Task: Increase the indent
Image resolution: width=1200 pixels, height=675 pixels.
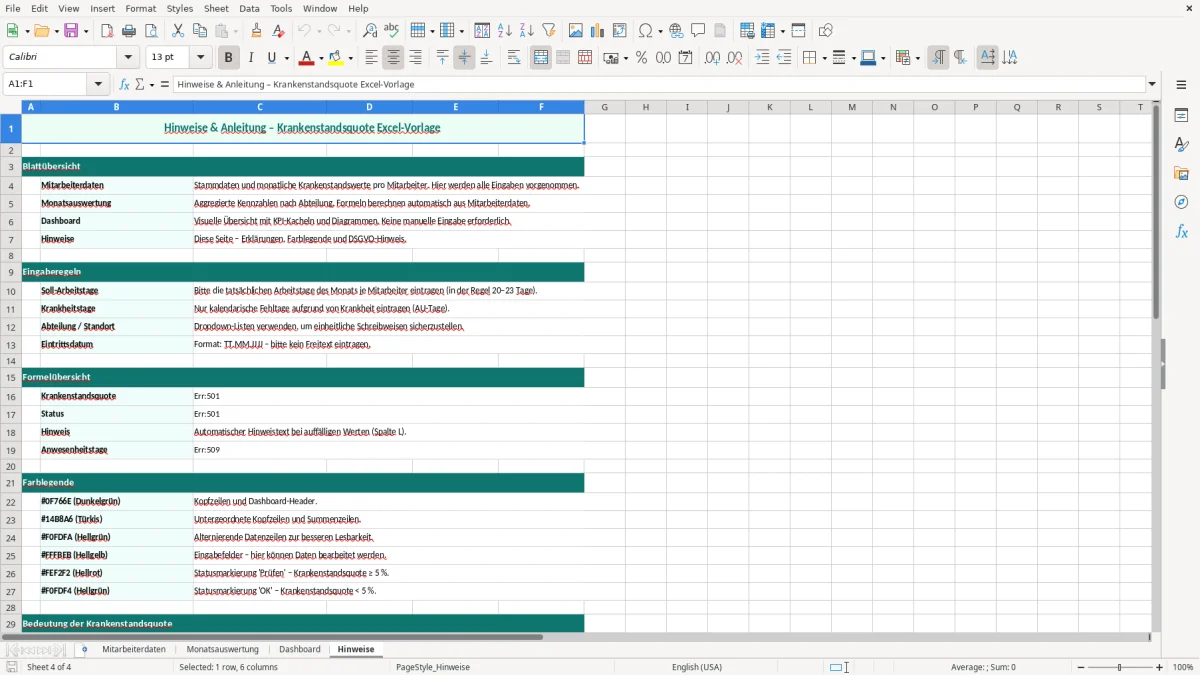Action: click(x=762, y=58)
